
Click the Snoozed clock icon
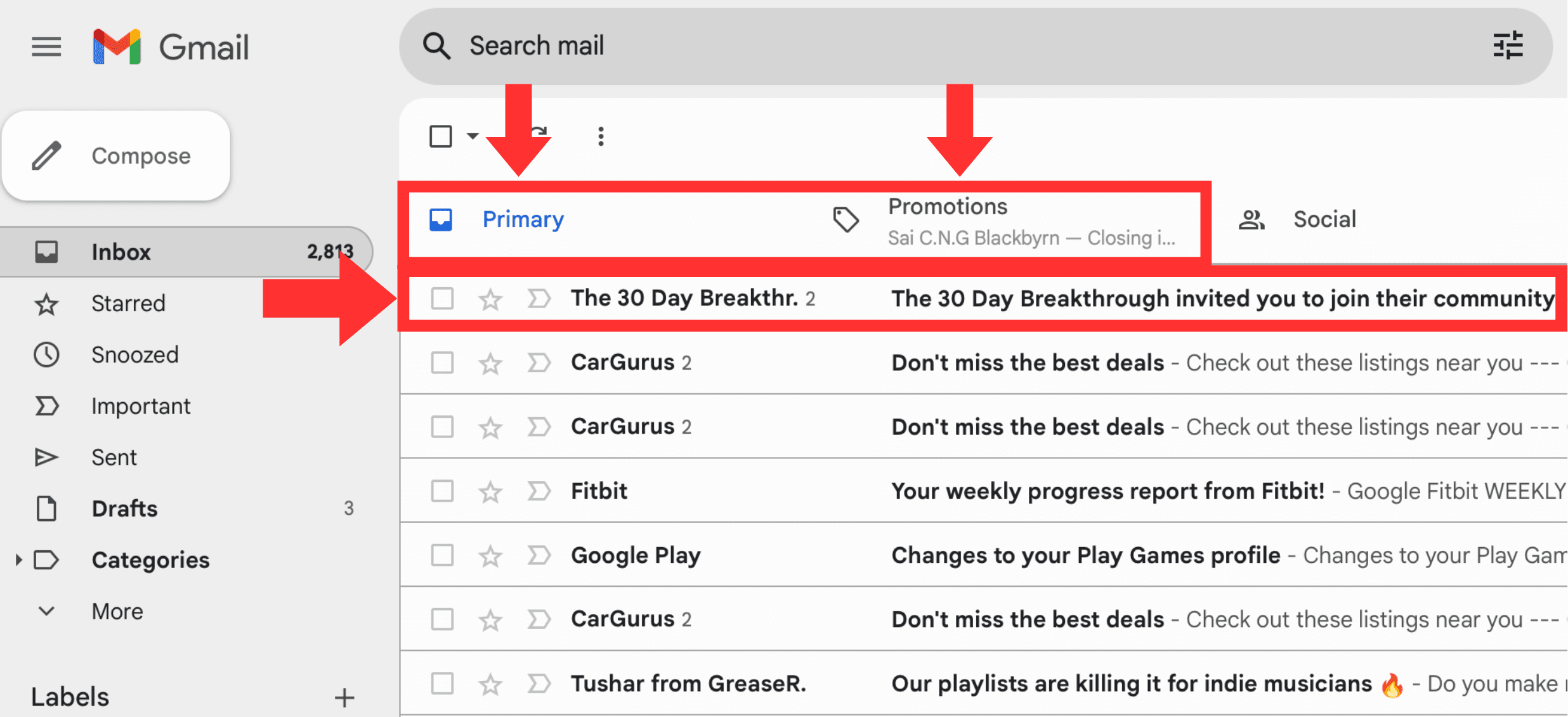[x=46, y=355]
